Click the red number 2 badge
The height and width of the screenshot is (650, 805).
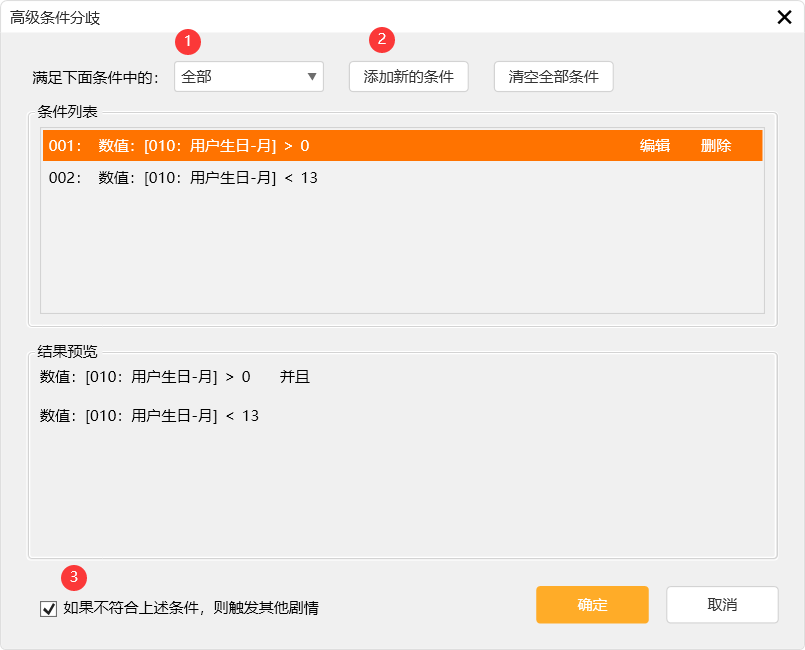pyautogui.click(x=382, y=40)
